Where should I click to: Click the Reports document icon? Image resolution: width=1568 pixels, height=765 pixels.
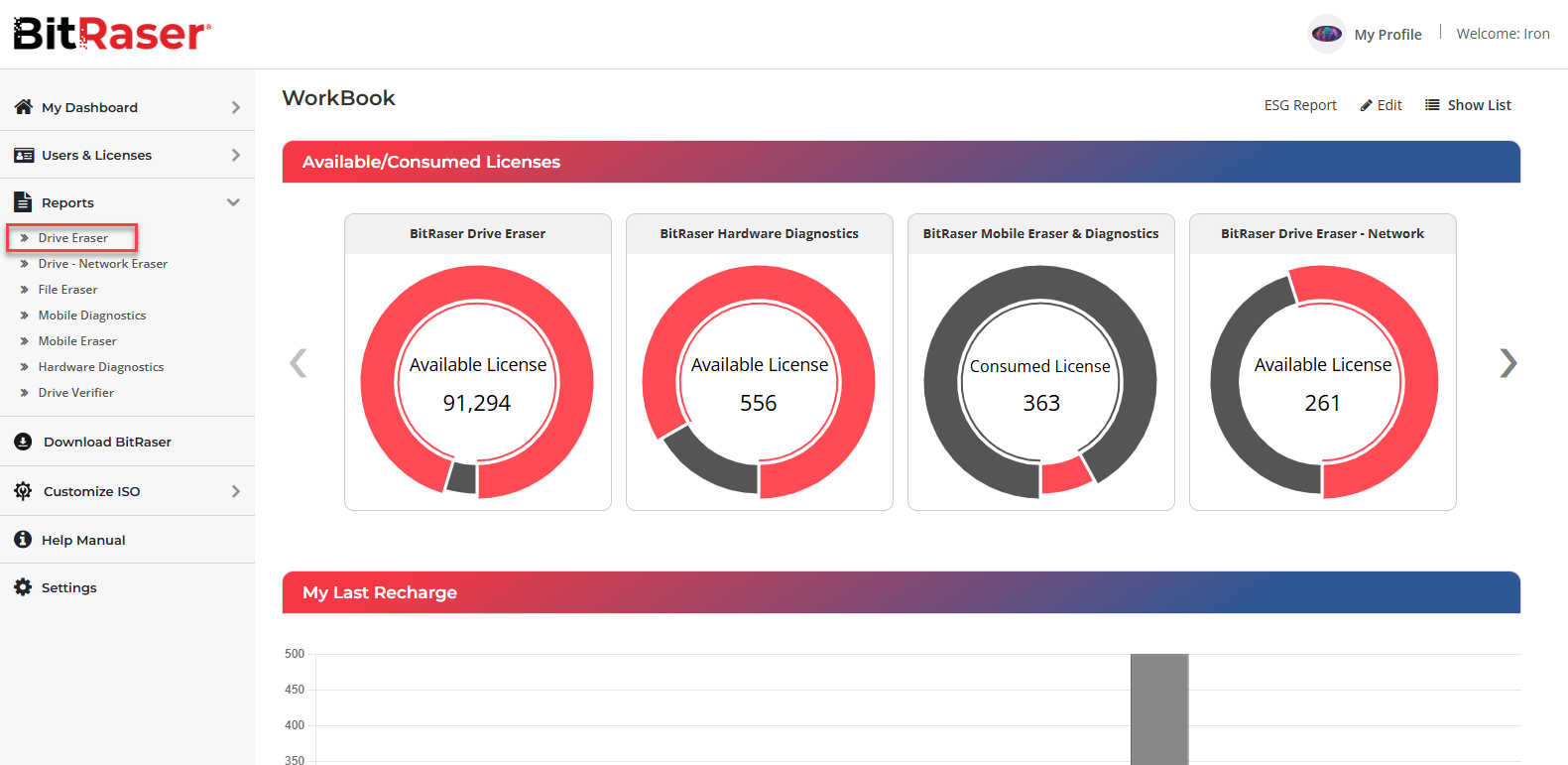click(23, 201)
